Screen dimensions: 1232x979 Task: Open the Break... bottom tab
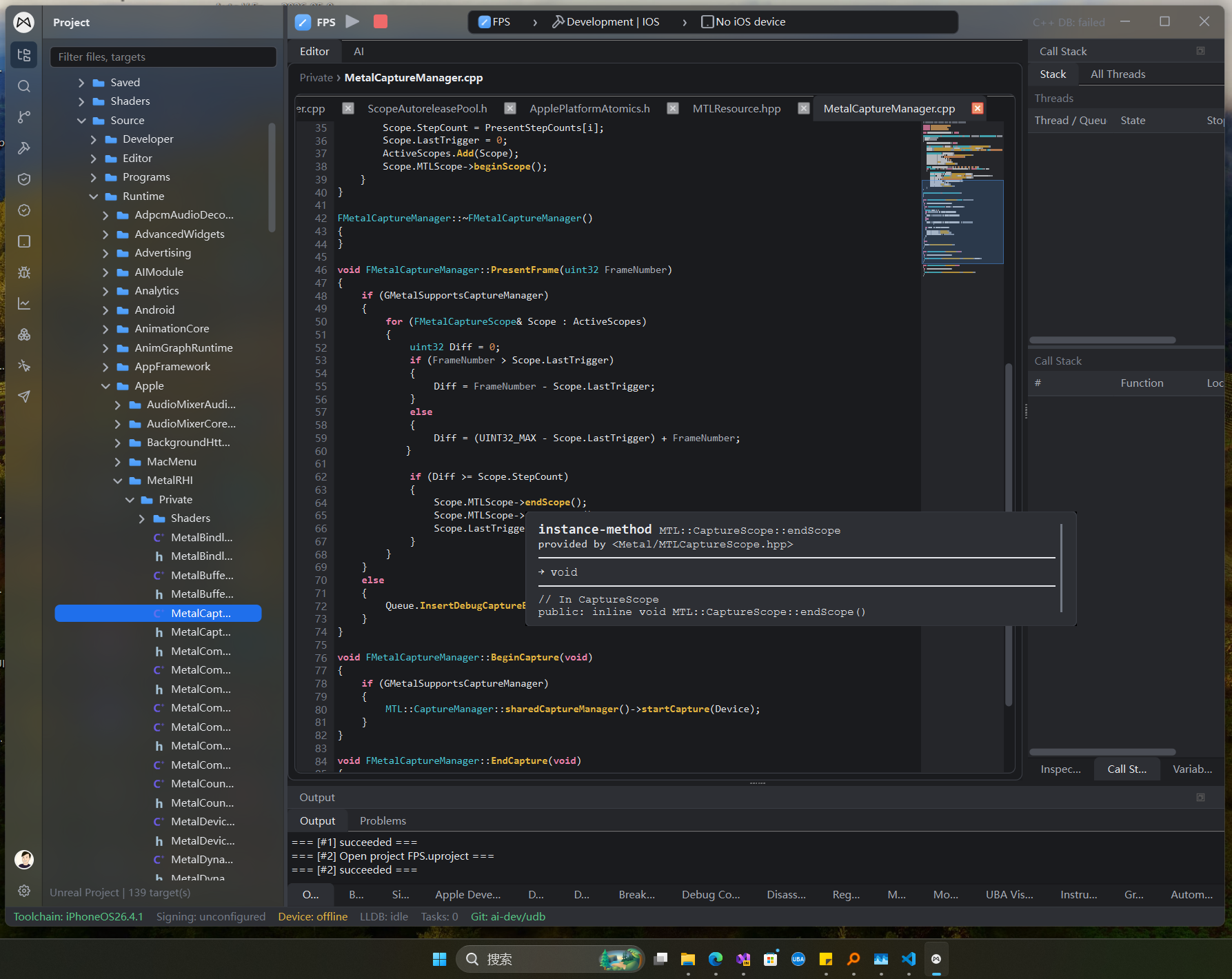pyautogui.click(x=636, y=895)
